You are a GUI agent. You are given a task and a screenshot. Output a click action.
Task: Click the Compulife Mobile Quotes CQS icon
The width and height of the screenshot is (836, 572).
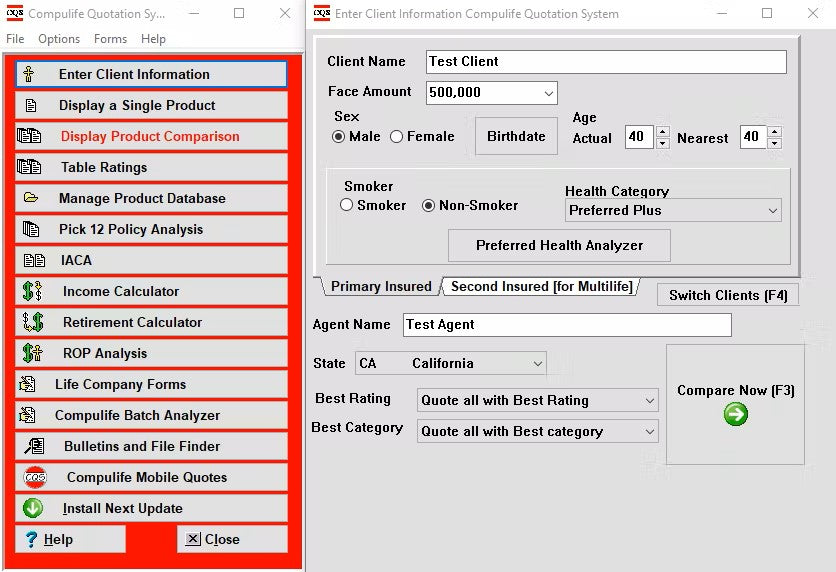(34, 477)
